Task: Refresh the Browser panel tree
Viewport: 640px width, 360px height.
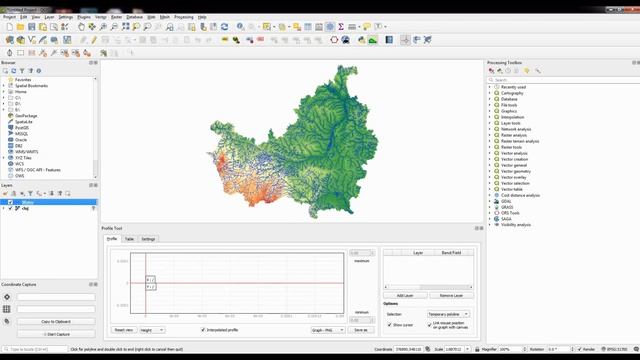Action: point(14,71)
